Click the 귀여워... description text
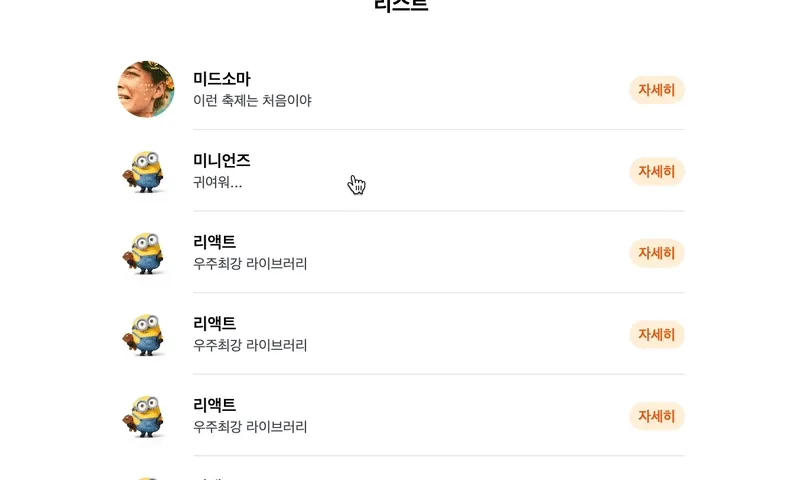The image size is (800, 480). point(217,182)
